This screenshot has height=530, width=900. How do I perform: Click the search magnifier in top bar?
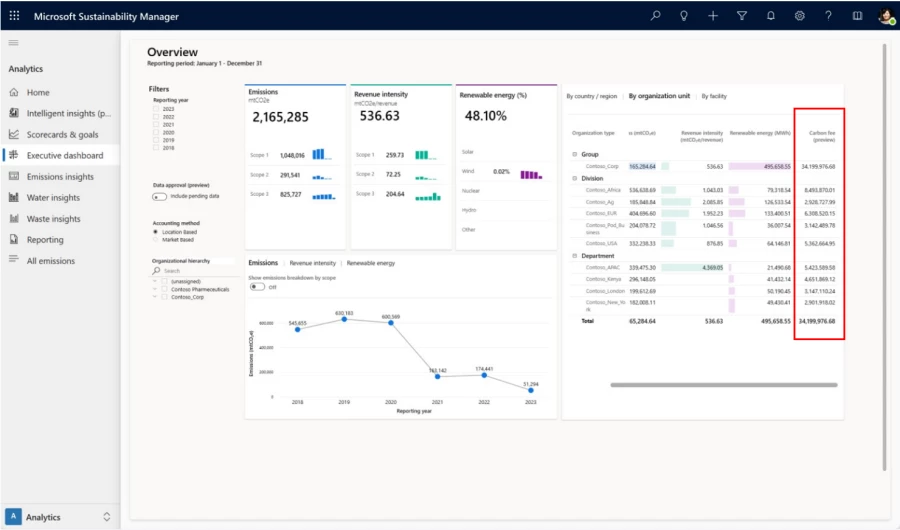[655, 16]
